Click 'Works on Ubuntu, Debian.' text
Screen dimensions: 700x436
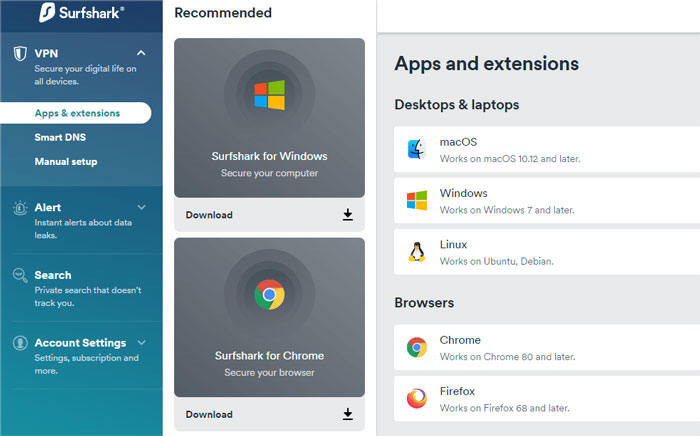496,262
